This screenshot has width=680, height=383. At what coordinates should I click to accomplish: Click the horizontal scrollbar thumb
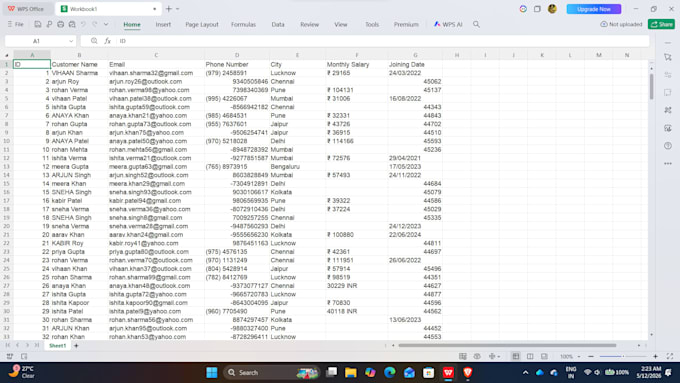tap(507, 345)
